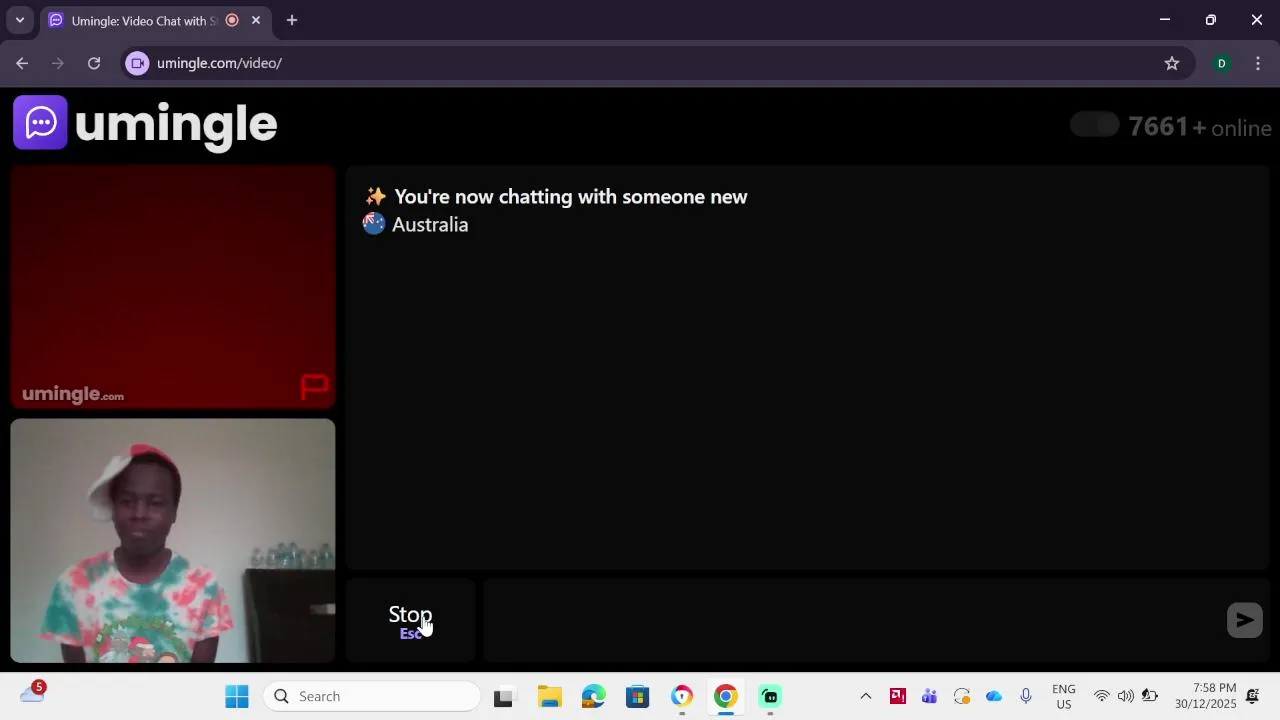Click the microphone tray icon
Viewport: 1280px width, 720px height.
1026,696
